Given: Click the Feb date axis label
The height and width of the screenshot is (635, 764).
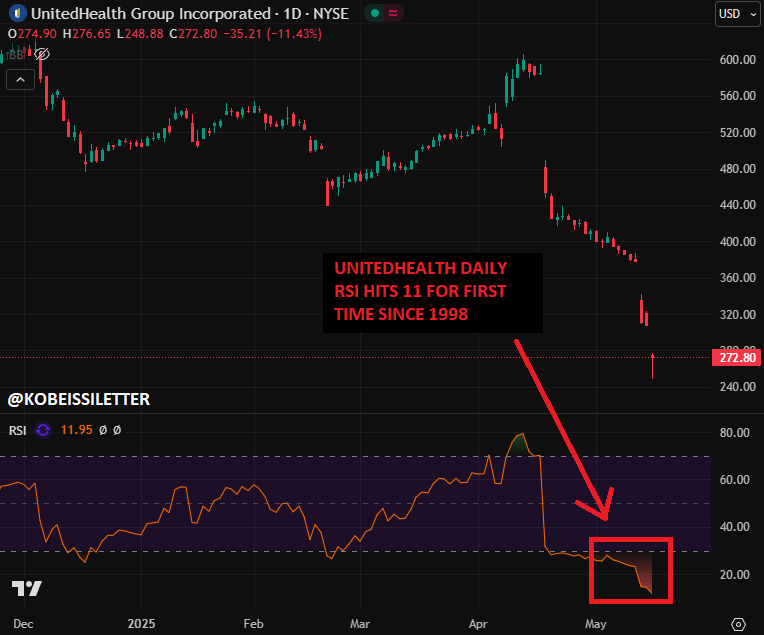Looking at the screenshot, I should point(253,624).
